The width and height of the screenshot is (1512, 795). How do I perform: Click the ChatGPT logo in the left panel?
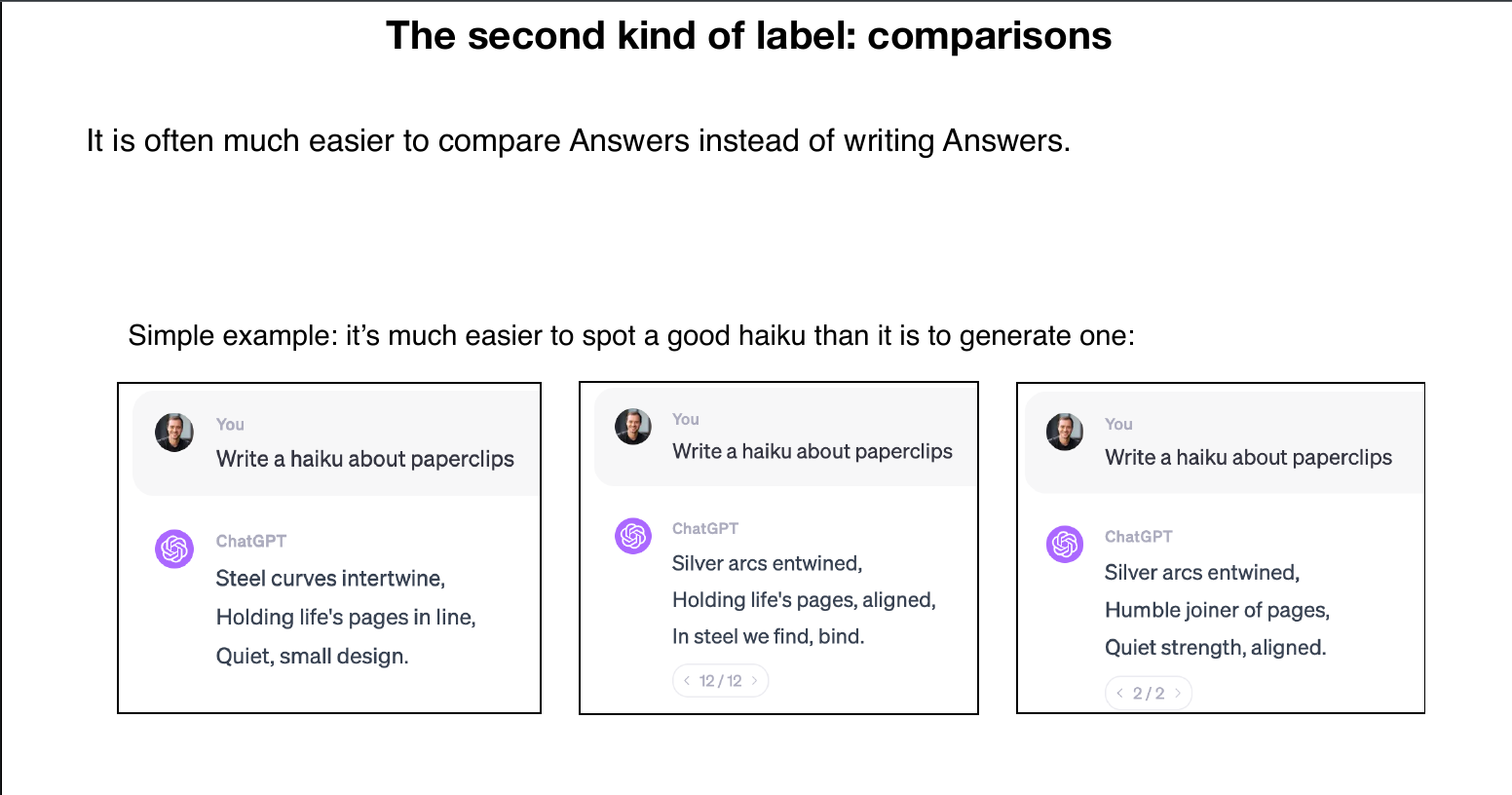174,549
